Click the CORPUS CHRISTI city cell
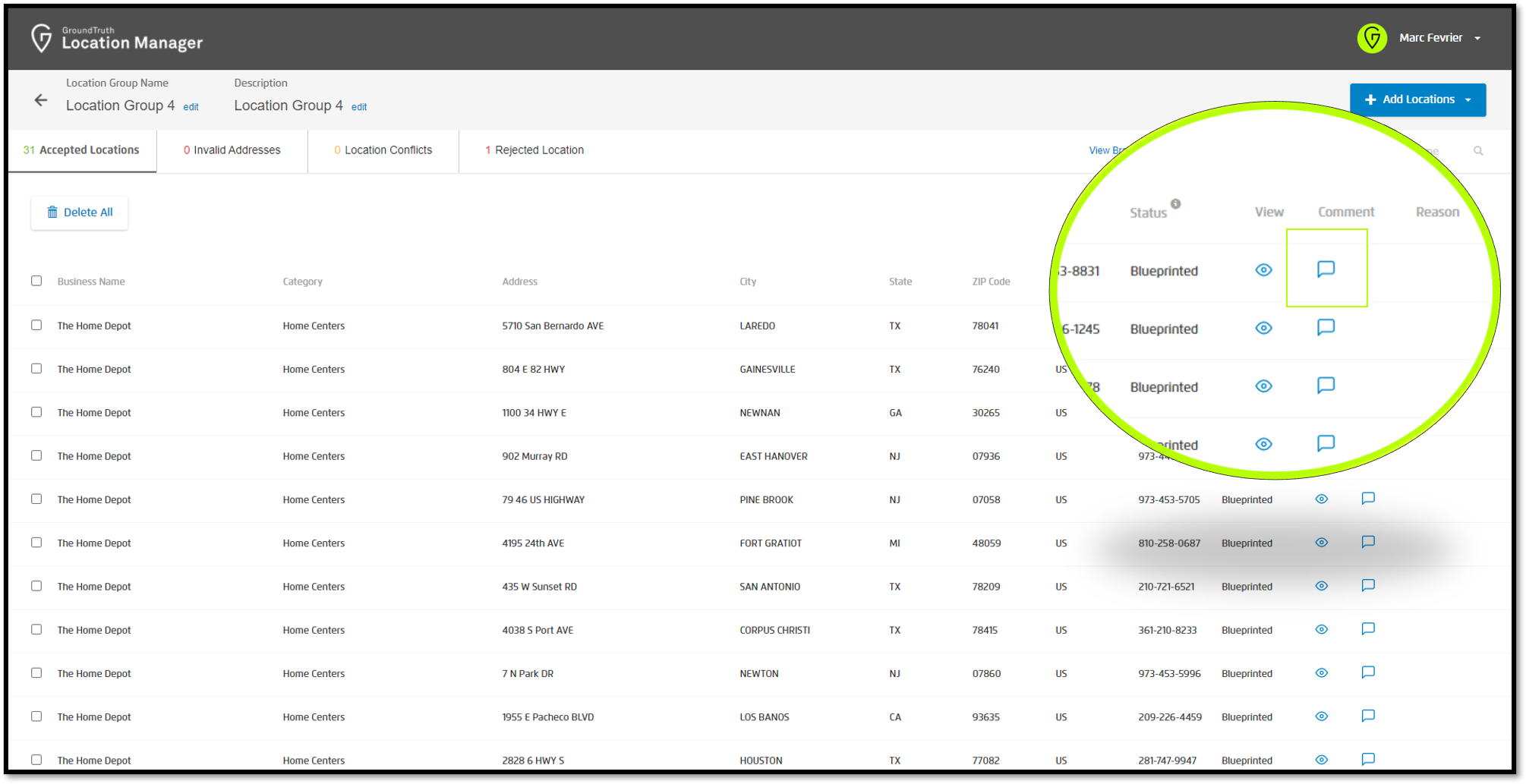This screenshot has height=784, width=1526. 775,630
